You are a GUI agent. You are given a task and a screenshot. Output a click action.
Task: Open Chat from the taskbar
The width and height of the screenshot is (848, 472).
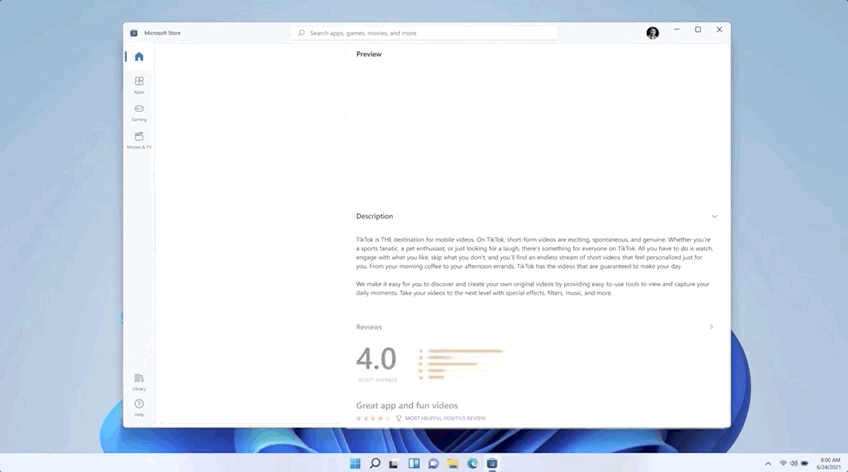[x=433, y=463]
